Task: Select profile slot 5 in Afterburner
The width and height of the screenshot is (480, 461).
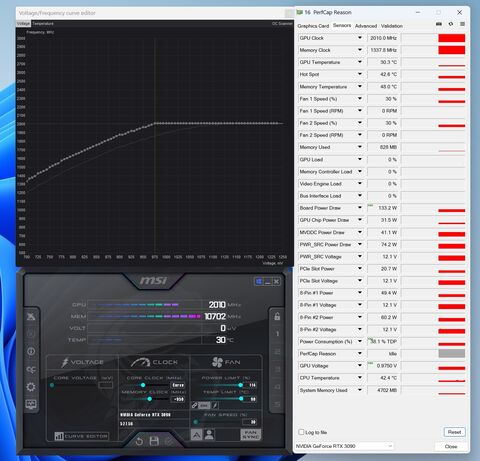Action: point(277,404)
